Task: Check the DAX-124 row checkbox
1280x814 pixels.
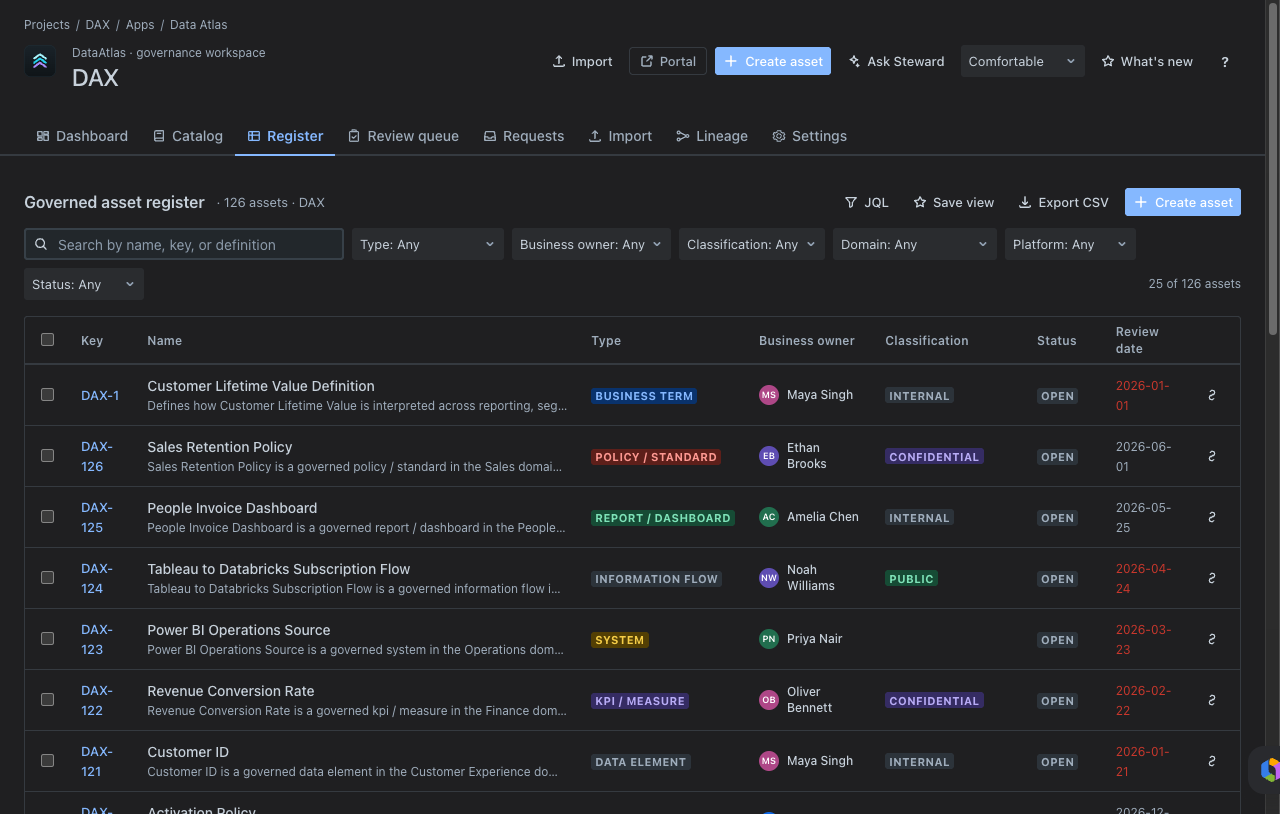Action: [47, 578]
